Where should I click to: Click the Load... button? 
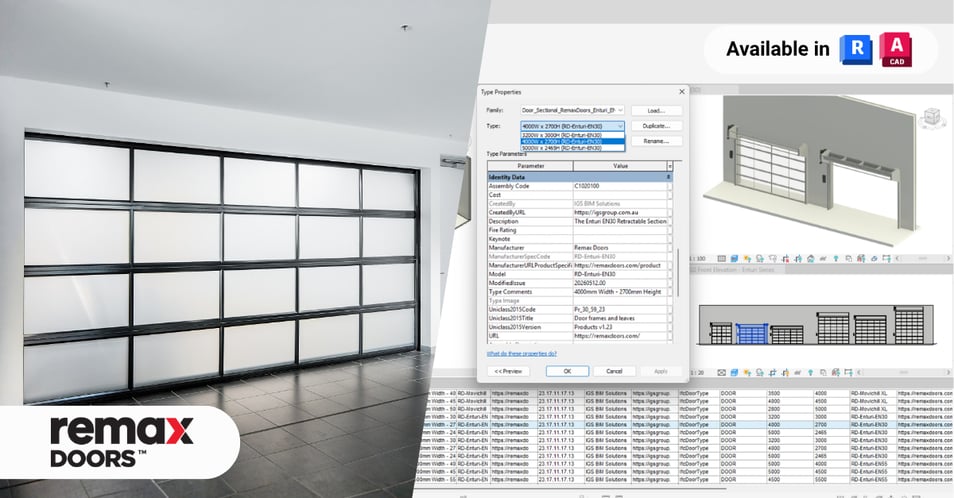tap(656, 111)
